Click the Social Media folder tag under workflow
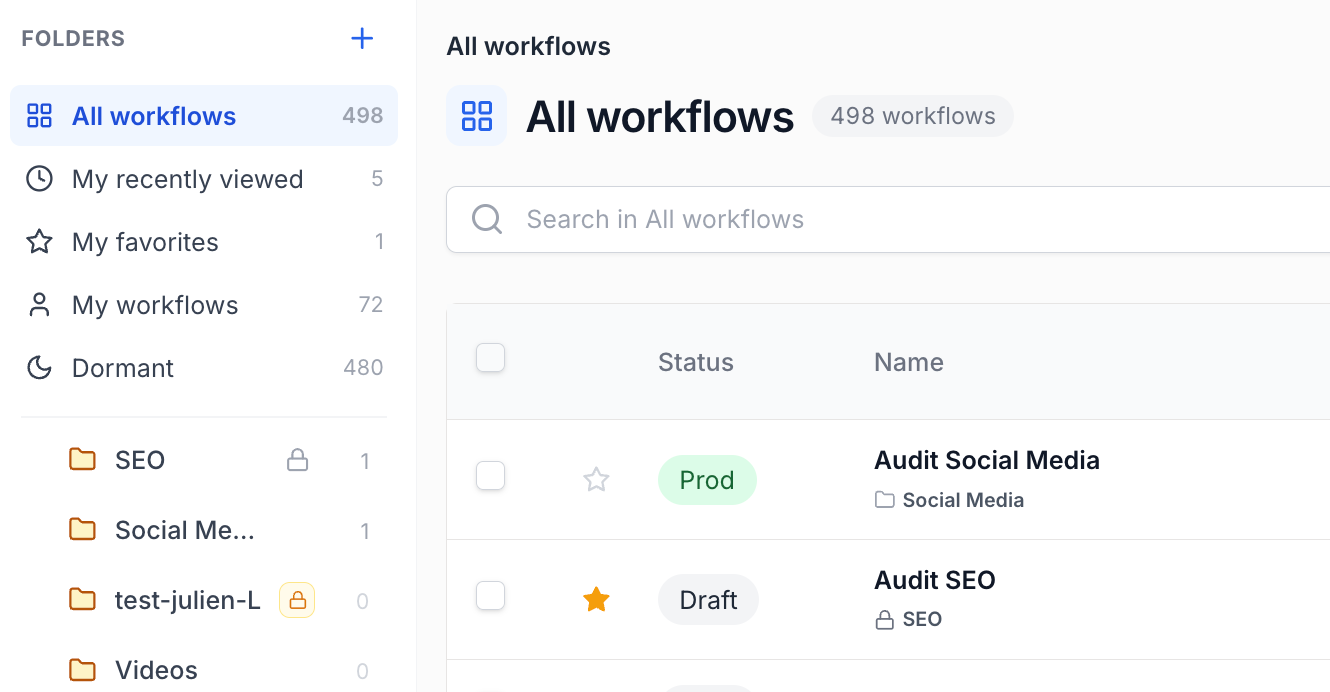Screen dimensions: 1330x692 point(949,500)
